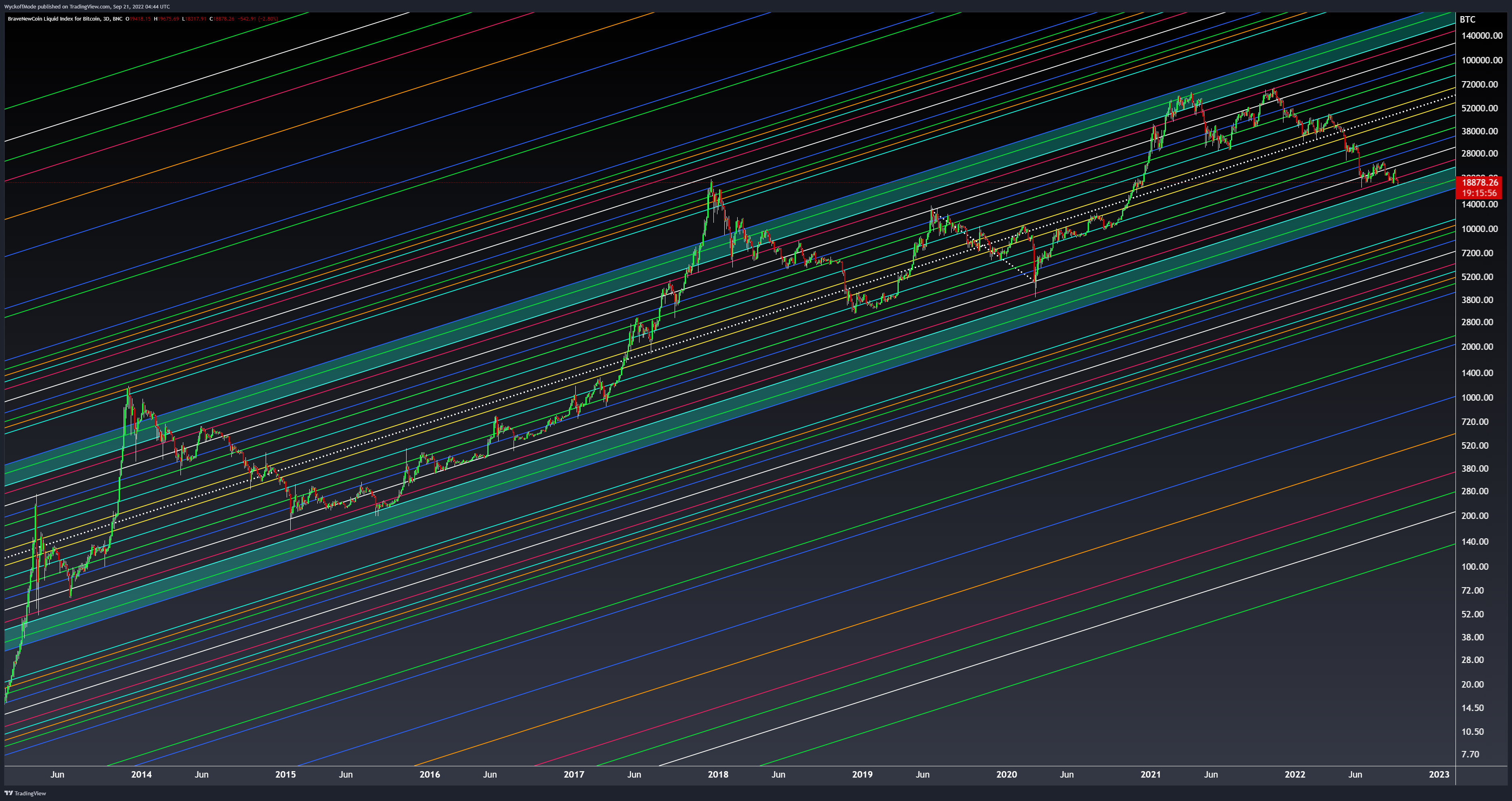Click the symbol title BraveNewCoin Liquid Index for Bitcoin

[55, 19]
